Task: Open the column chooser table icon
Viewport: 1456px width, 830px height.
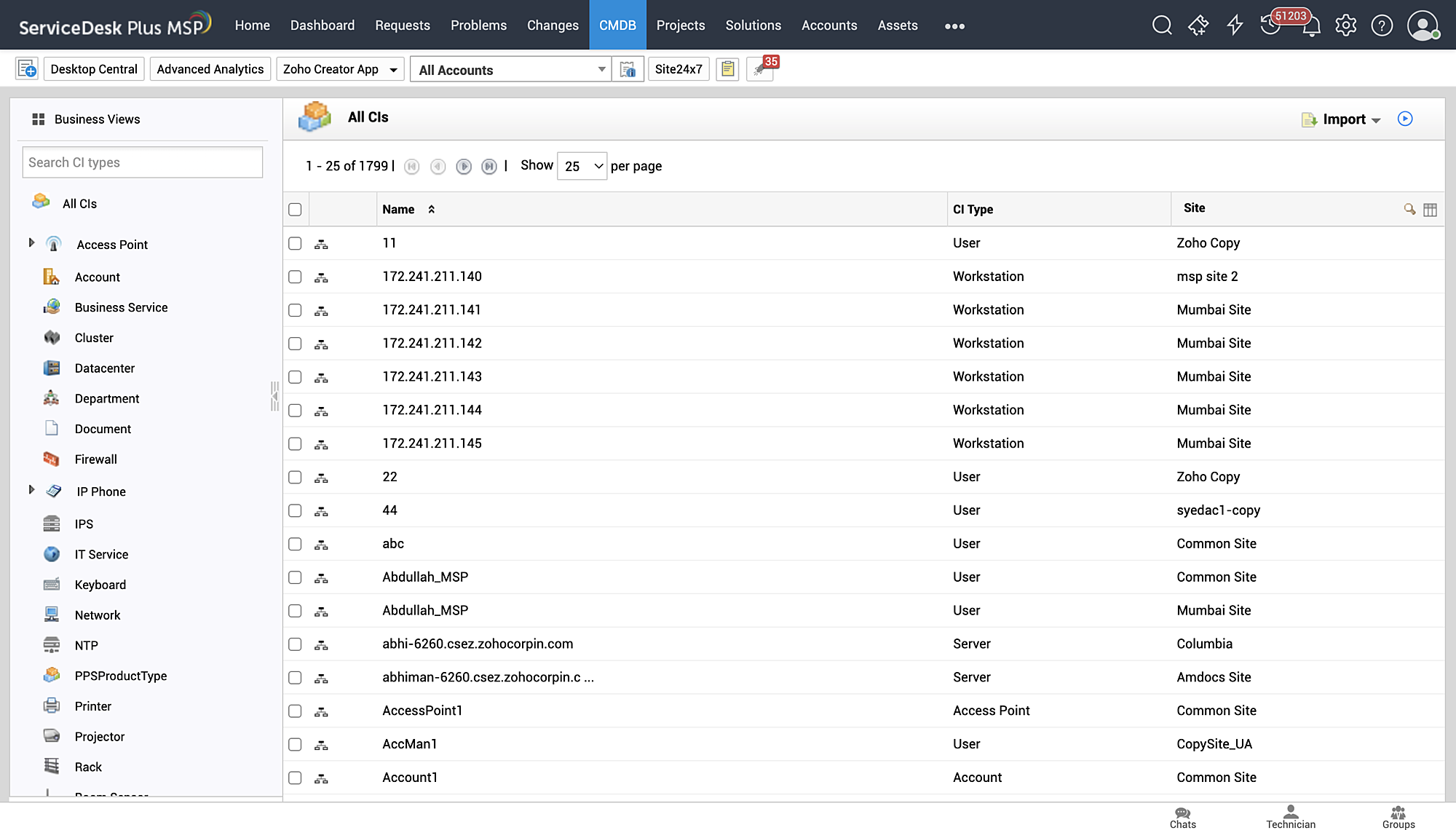Action: click(x=1430, y=210)
